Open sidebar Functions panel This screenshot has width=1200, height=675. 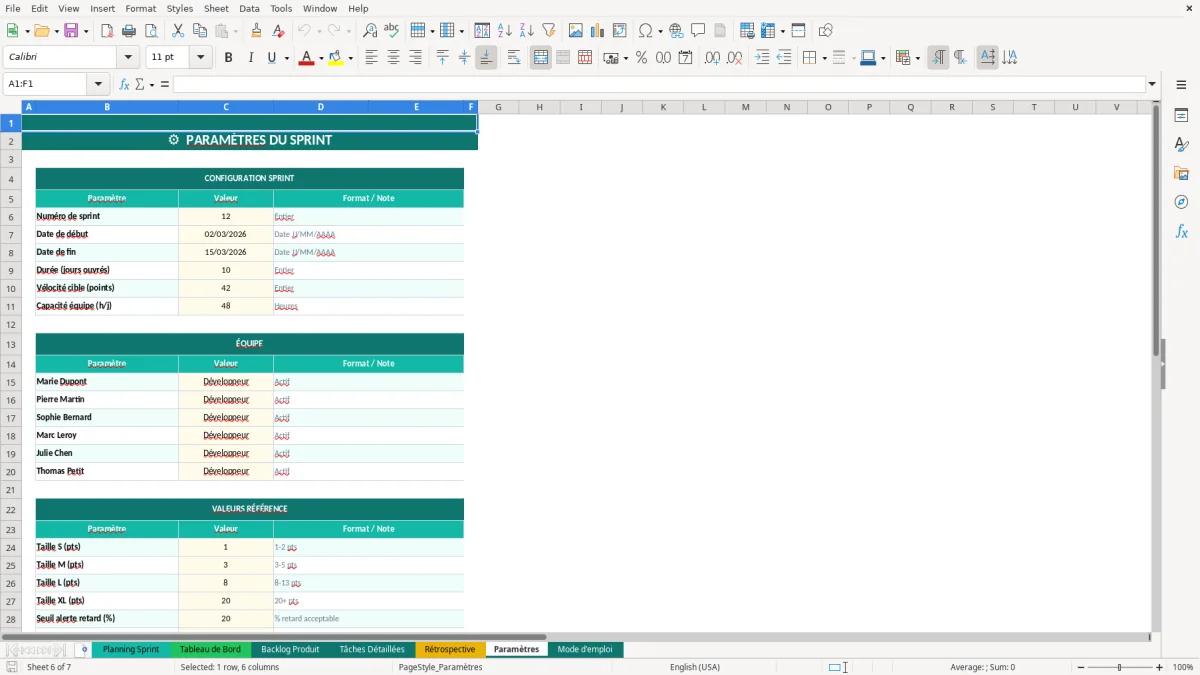pyautogui.click(x=1181, y=231)
